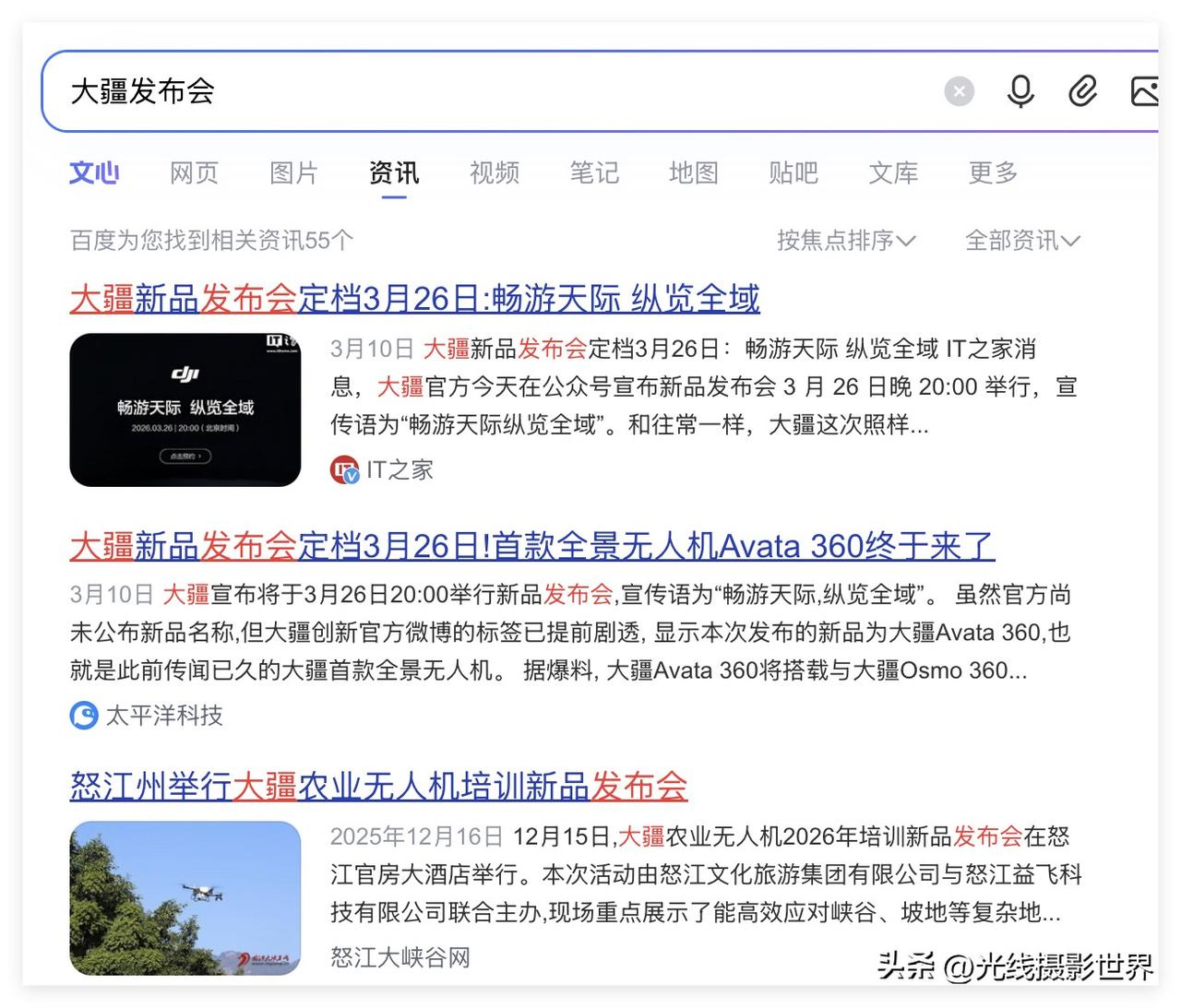
Task: Open headline about 首款全景无人机Avata 360
Action: 532,546
